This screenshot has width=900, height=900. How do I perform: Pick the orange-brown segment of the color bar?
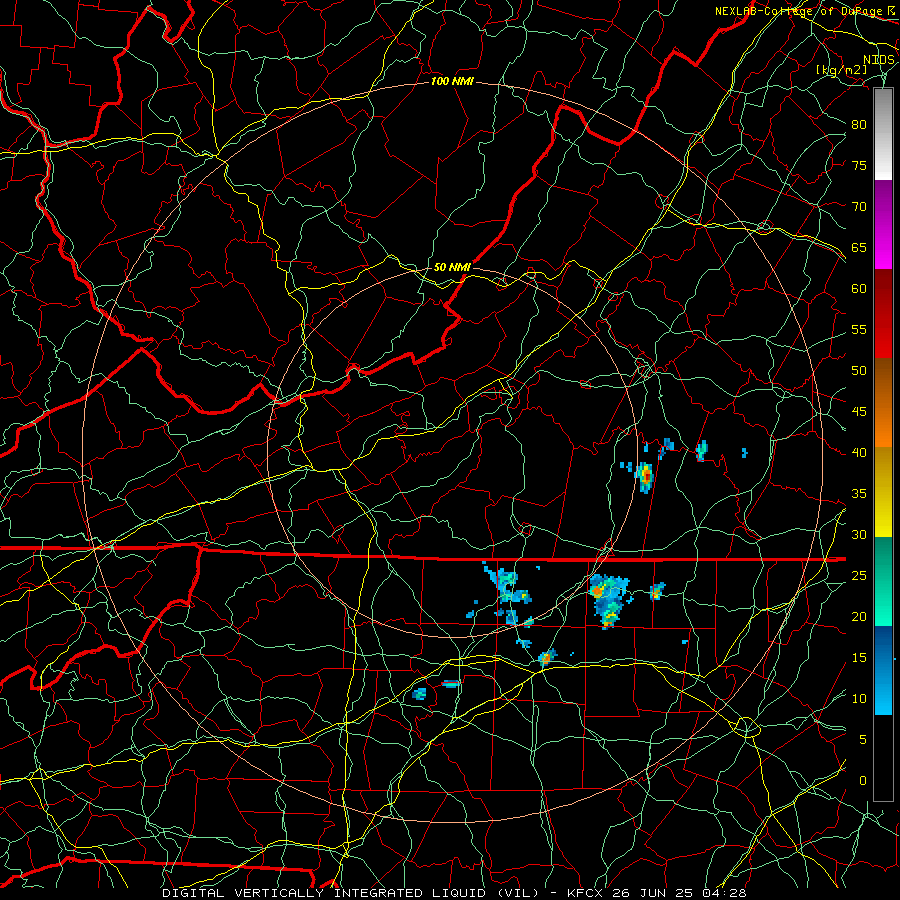tap(883, 403)
